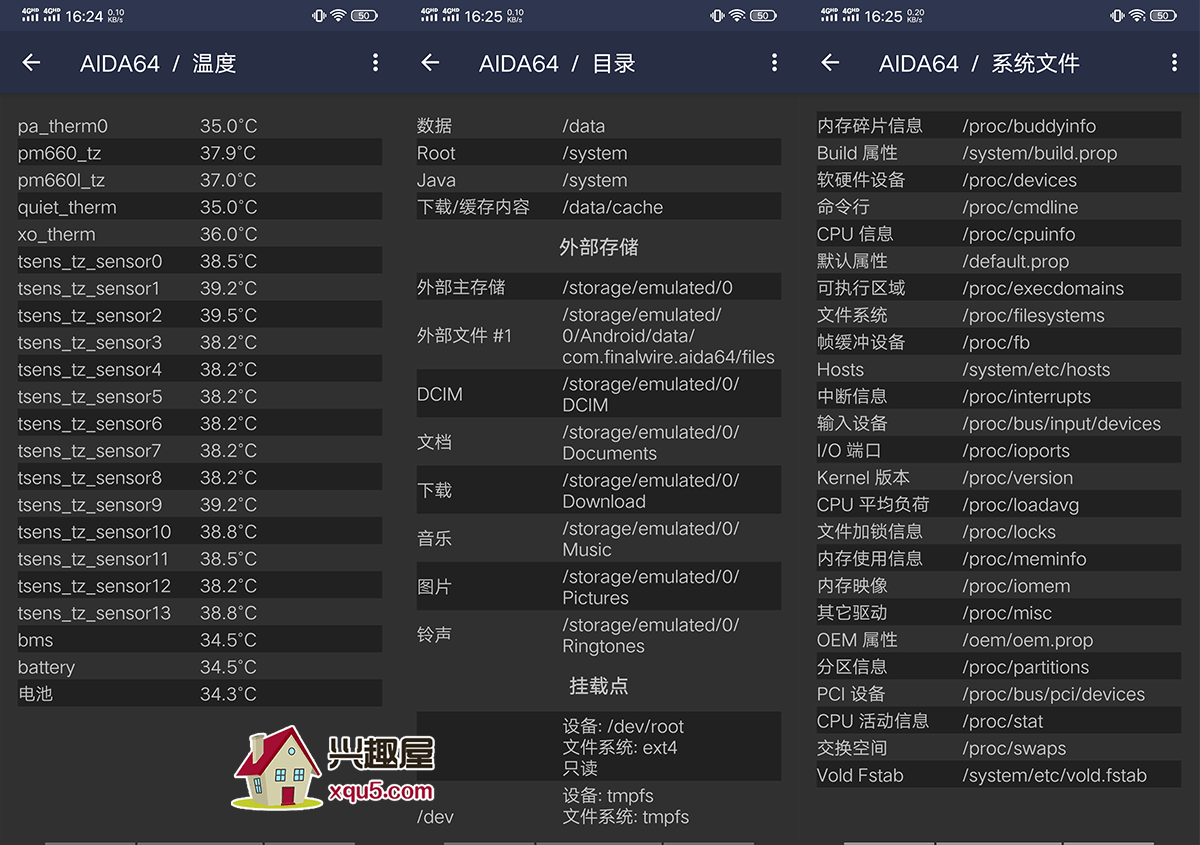This screenshot has width=1200, height=845.
Task: Open 命令行 /proc/cmdline
Action: coord(999,207)
